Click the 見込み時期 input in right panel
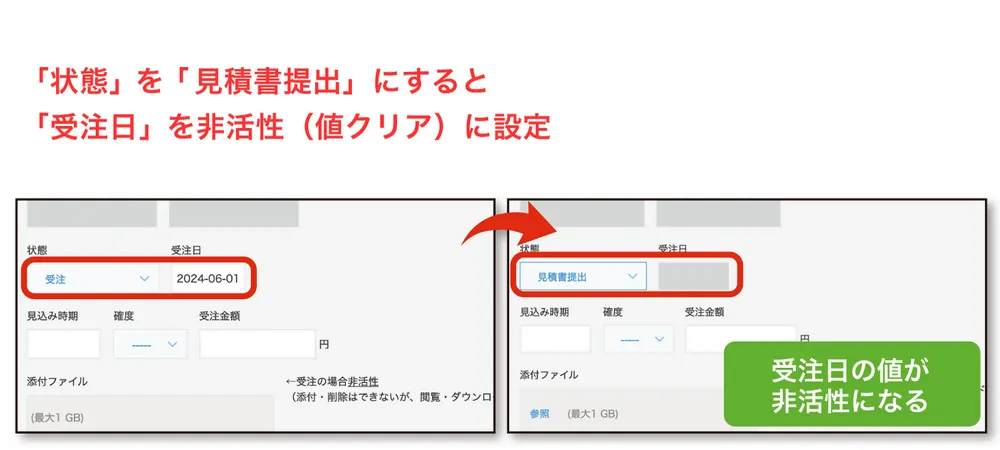Viewport: 1000px width, 450px height. click(555, 339)
